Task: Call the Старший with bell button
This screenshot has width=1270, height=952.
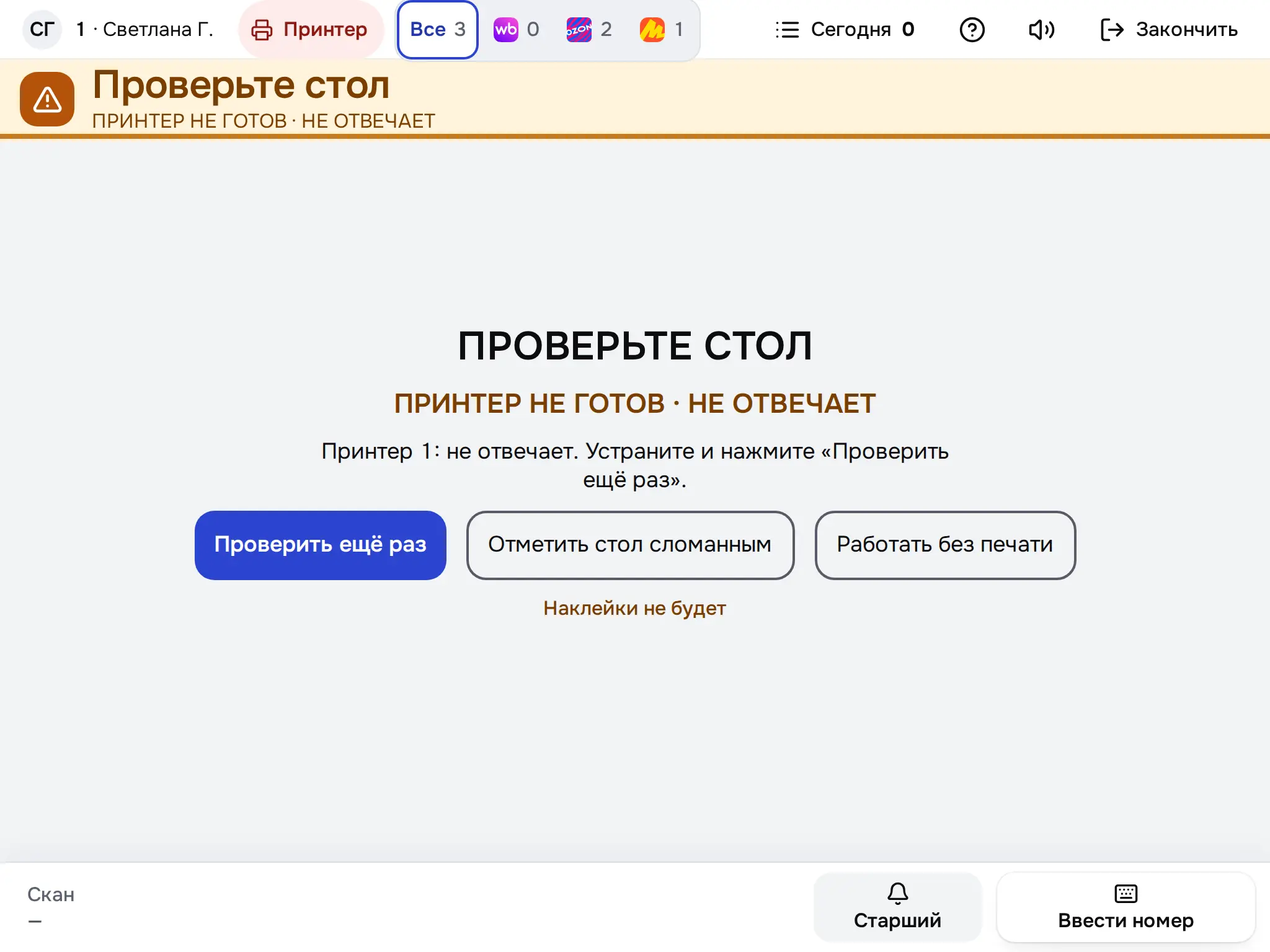Action: click(x=897, y=907)
